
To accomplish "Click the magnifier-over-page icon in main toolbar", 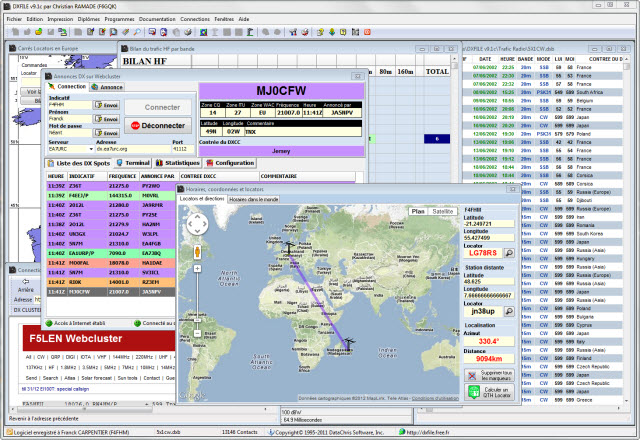I will tap(113, 32).
